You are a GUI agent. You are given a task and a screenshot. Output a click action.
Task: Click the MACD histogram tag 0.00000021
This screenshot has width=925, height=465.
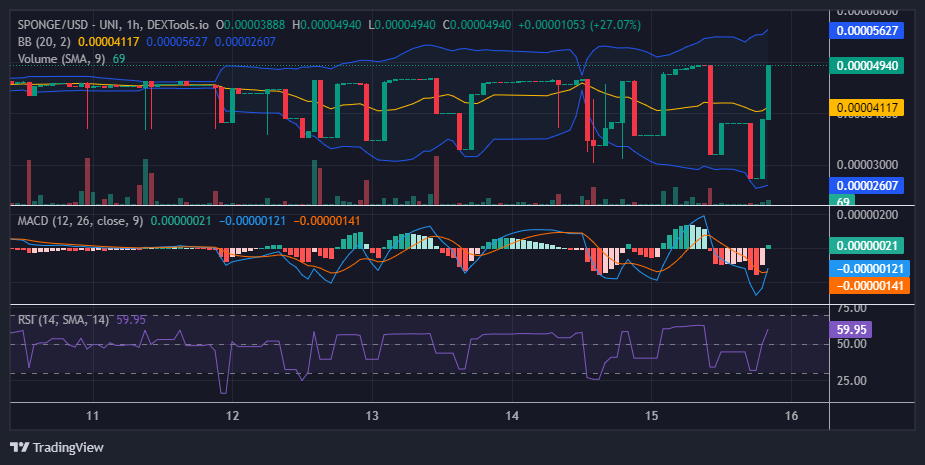867,245
